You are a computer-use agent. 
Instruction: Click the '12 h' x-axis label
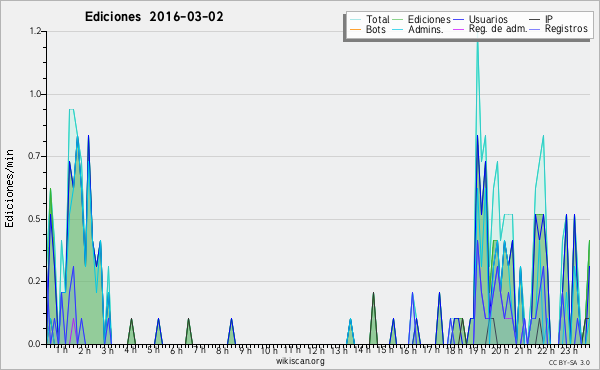point(316,350)
